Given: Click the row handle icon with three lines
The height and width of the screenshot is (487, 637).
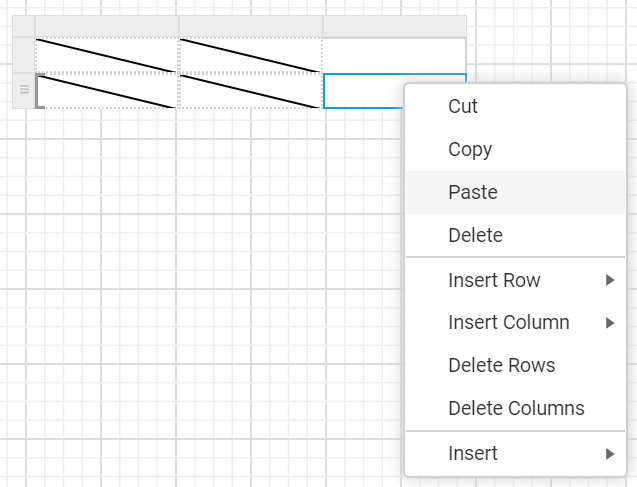Looking at the screenshot, I should tap(24, 89).
